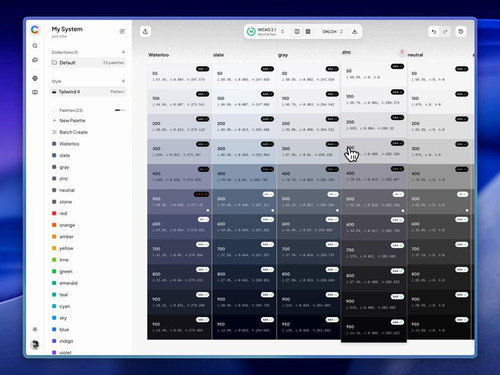Open the emerald palette from the list

[68, 283]
